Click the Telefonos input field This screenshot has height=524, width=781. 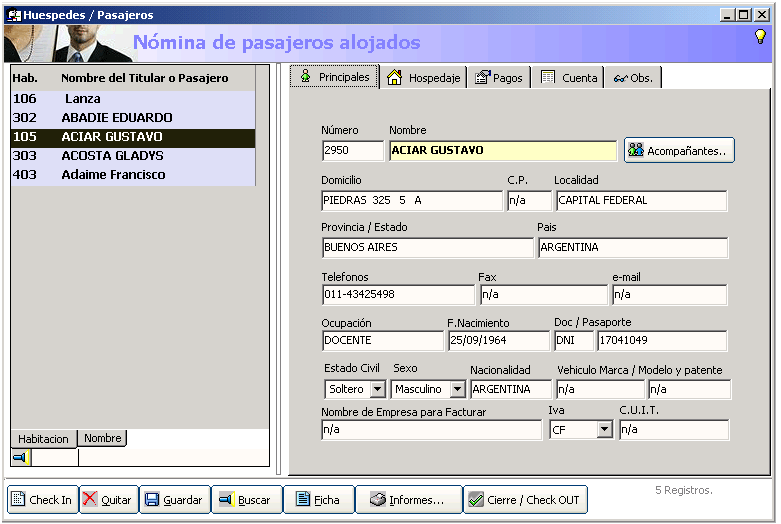398,295
